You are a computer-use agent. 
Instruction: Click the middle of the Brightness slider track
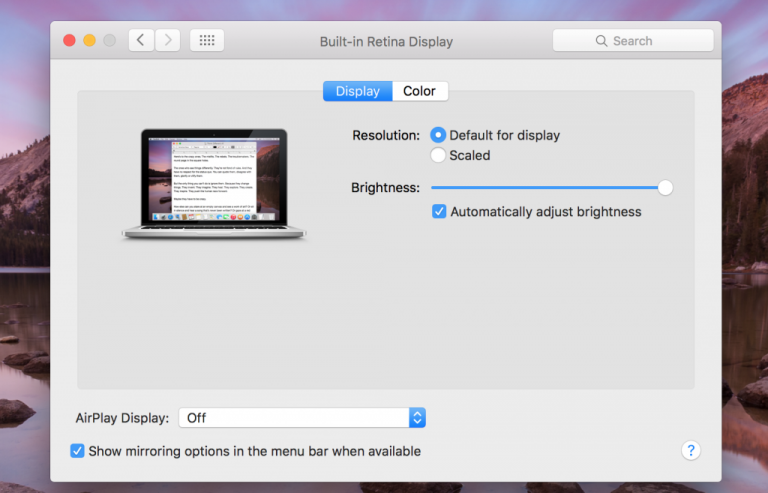[548, 187]
